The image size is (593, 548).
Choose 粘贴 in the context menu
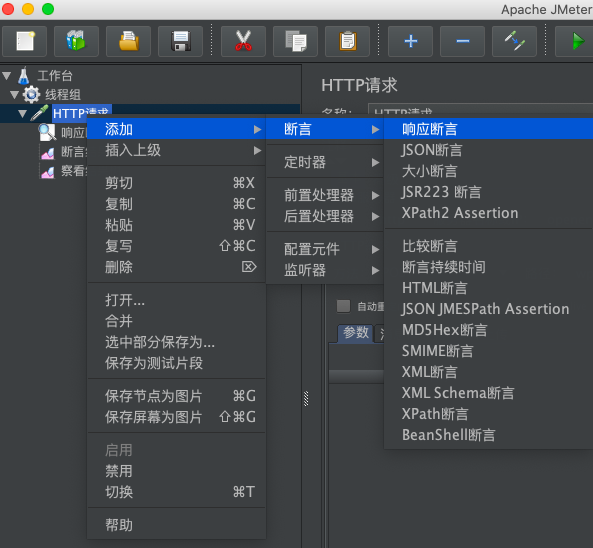coord(177,225)
